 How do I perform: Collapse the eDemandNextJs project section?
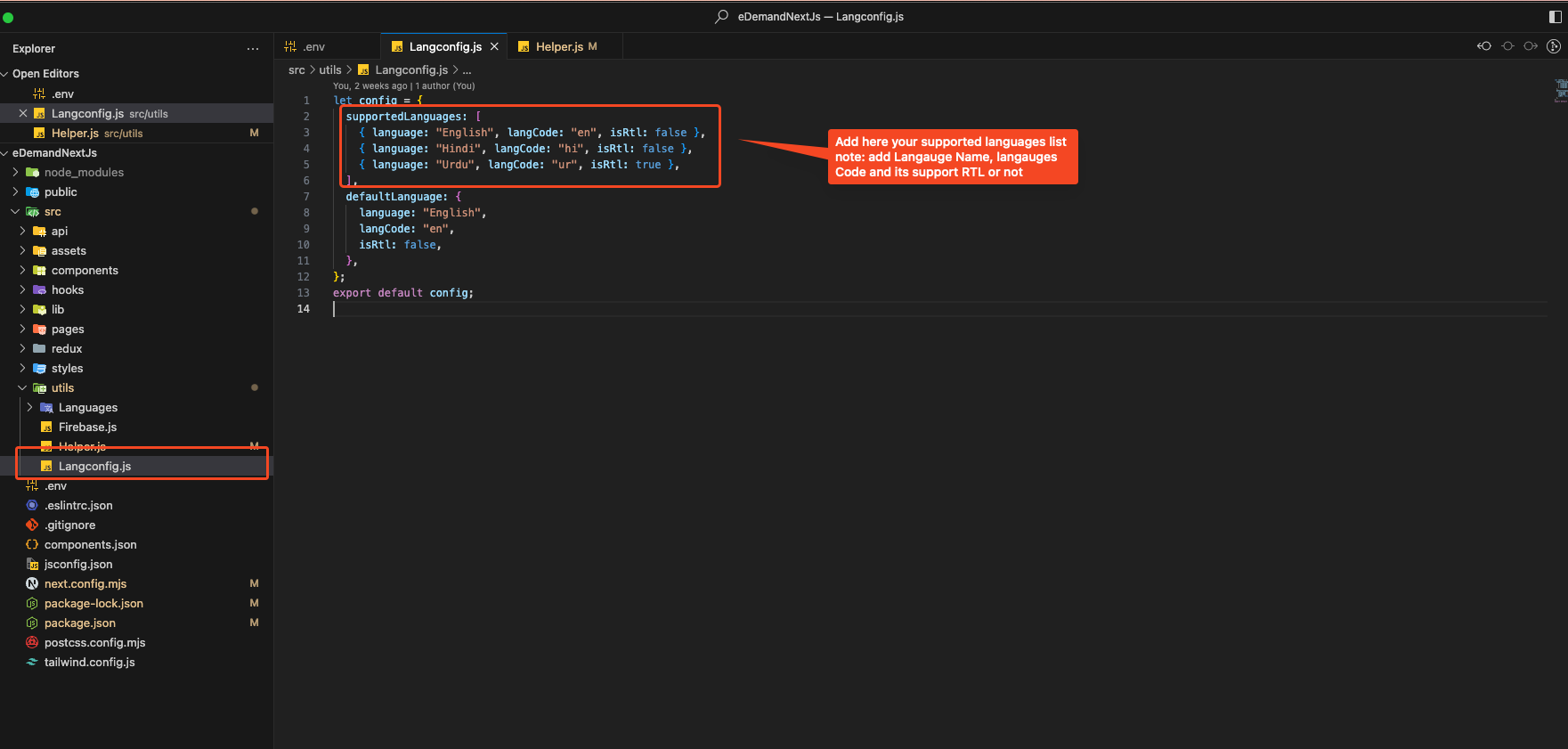[x=5, y=153]
